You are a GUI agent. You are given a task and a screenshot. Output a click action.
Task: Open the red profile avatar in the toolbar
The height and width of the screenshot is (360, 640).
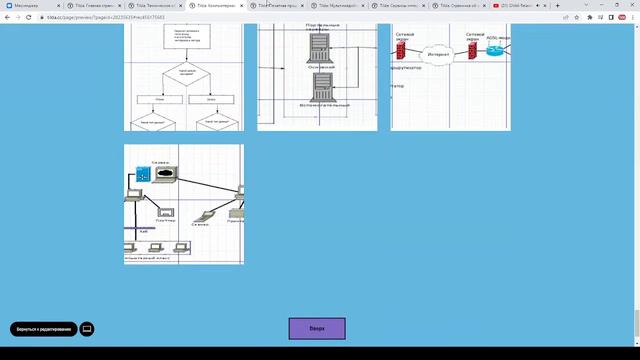click(x=622, y=18)
